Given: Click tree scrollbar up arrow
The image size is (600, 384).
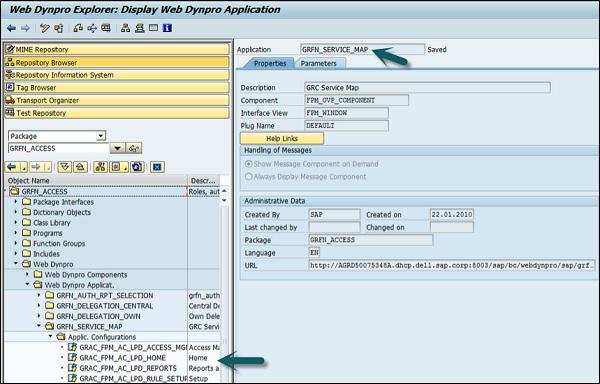Looking at the screenshot, I should point(225,191).
